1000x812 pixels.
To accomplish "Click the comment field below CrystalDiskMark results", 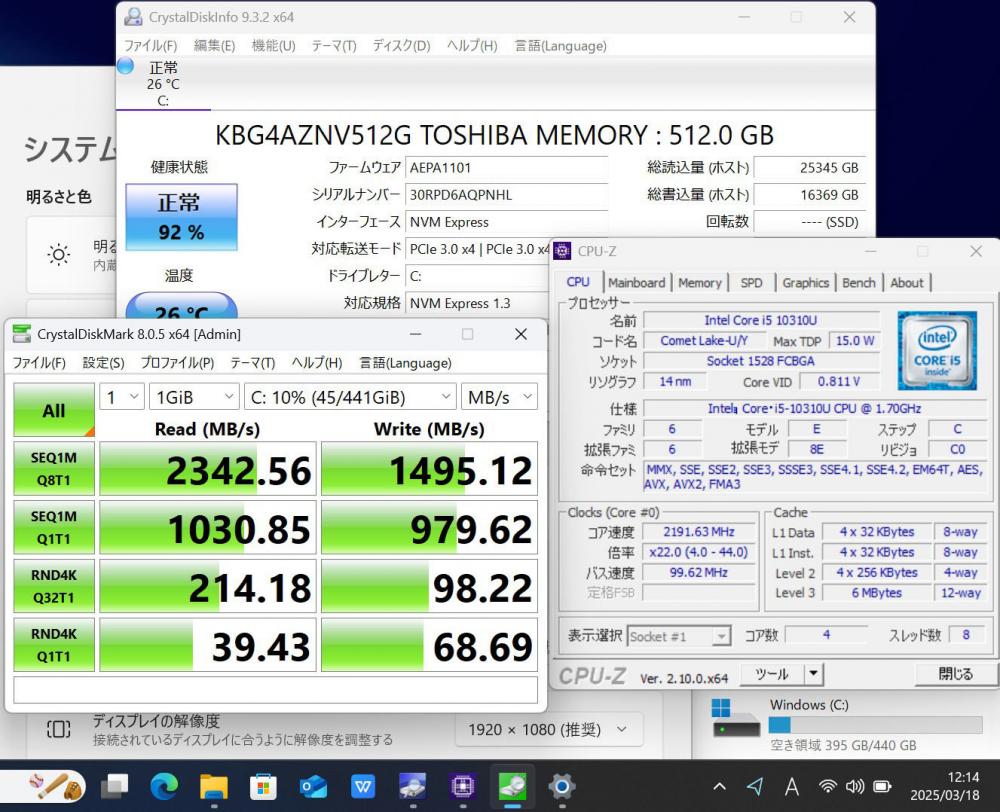I will click(x=276, y=690).
